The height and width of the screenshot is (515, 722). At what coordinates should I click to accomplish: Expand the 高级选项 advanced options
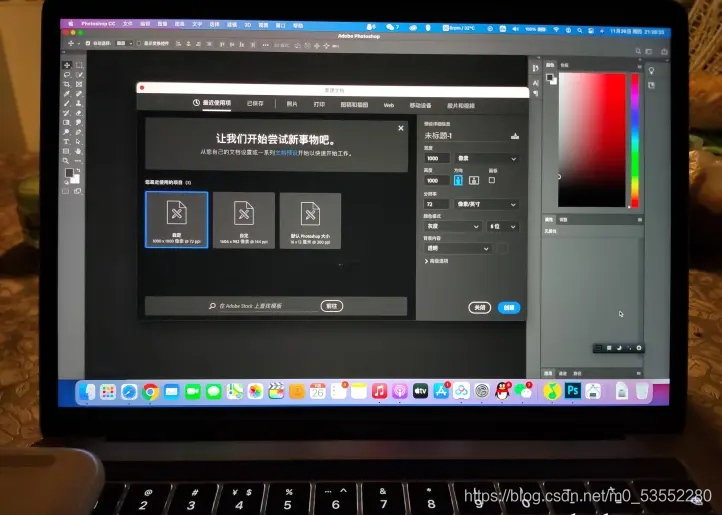(x=436, y=261)
